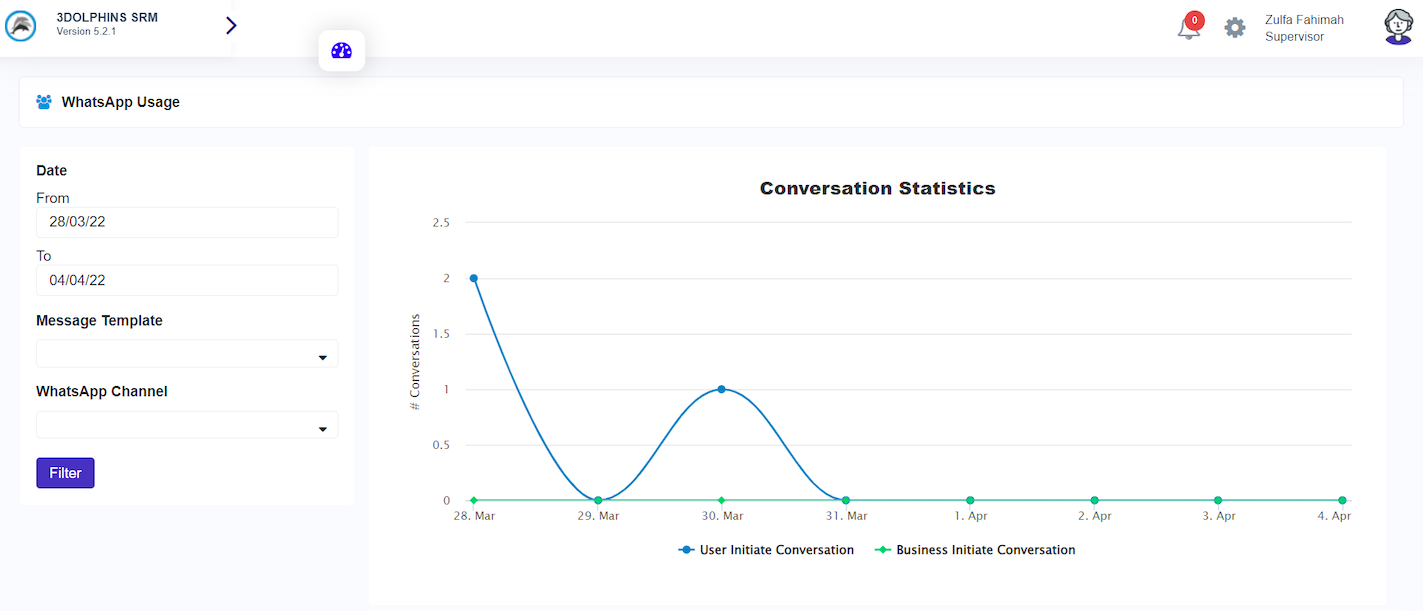Screen dimensions: 1423x611
Task: Open the settings gear icon
Action: 1235,28
